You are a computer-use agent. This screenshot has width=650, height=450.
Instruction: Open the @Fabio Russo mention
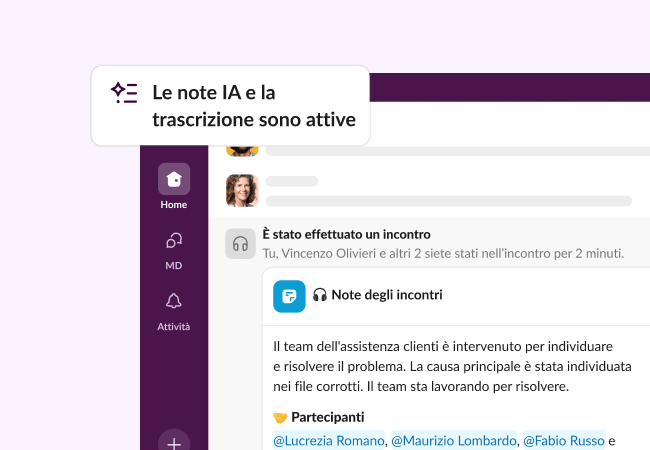pyautogui.click(x=563, y=440)
